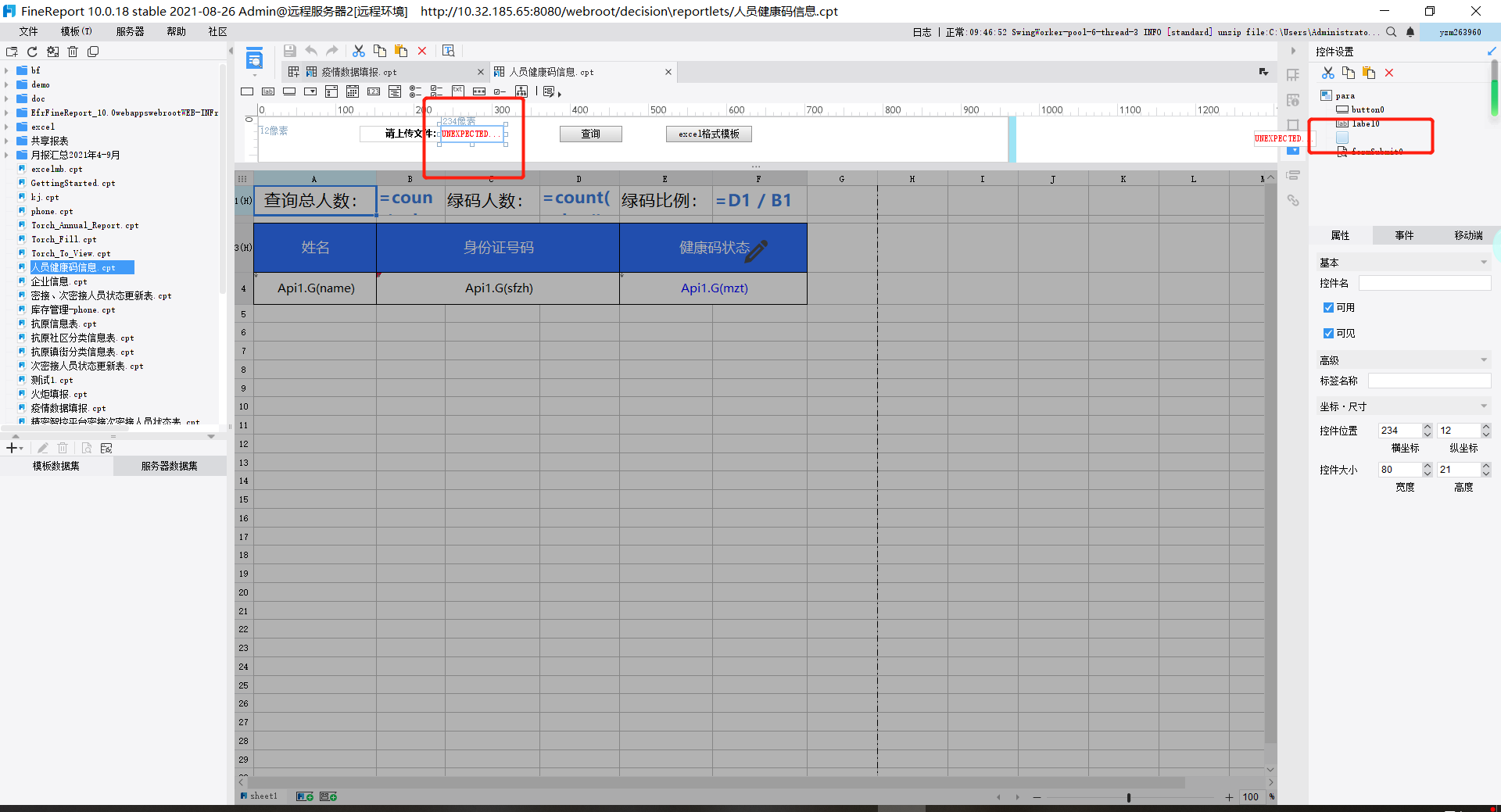Collapse the 坐标·尺寸 section arrow
Image resolution: width=1501 pixels, height=812 pixels.
pos(1483,406)
